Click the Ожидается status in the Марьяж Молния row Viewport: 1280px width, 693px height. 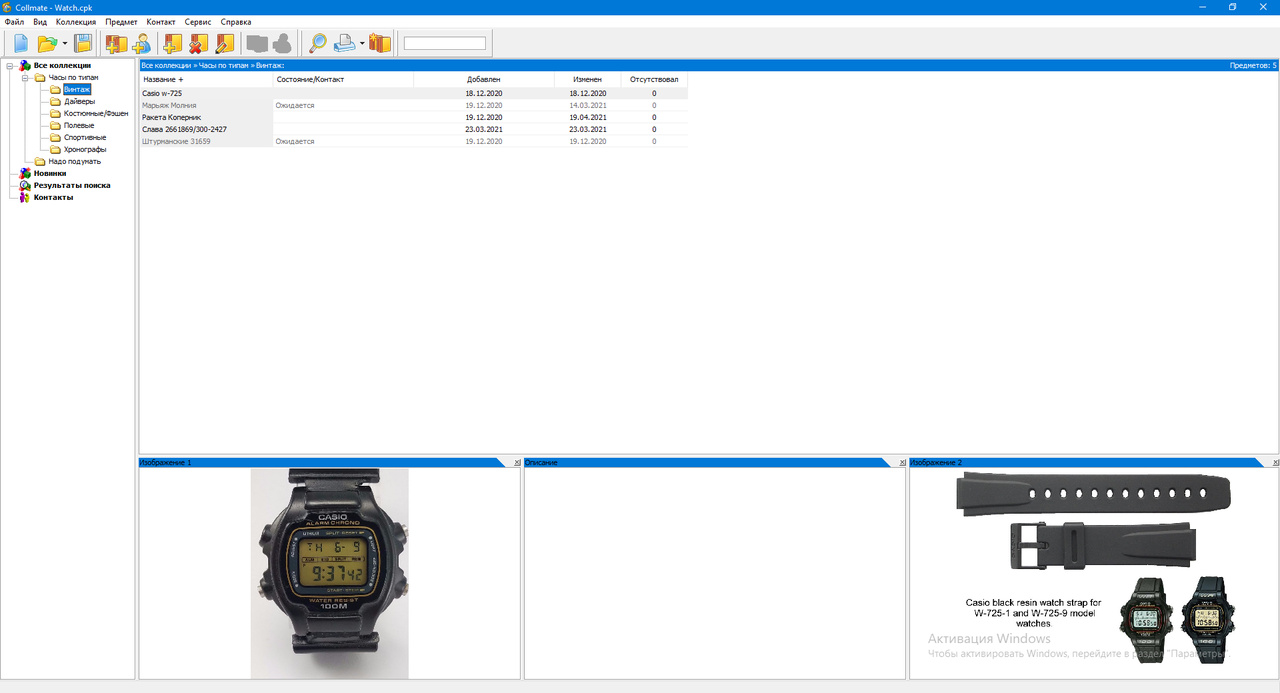click(295, 105)
